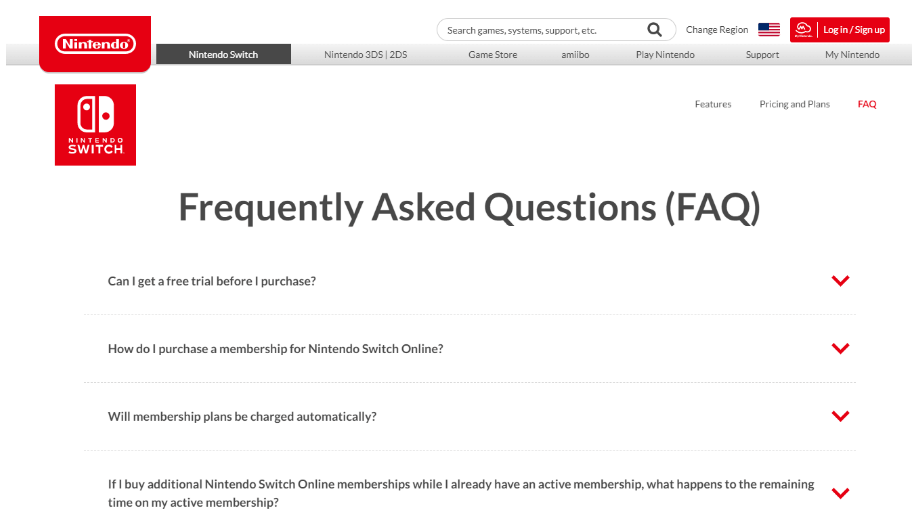Viewport: 915px width, 529px height.
Task: Select the Nintendo Switch nav tab
Action: (x=223, y=54)
